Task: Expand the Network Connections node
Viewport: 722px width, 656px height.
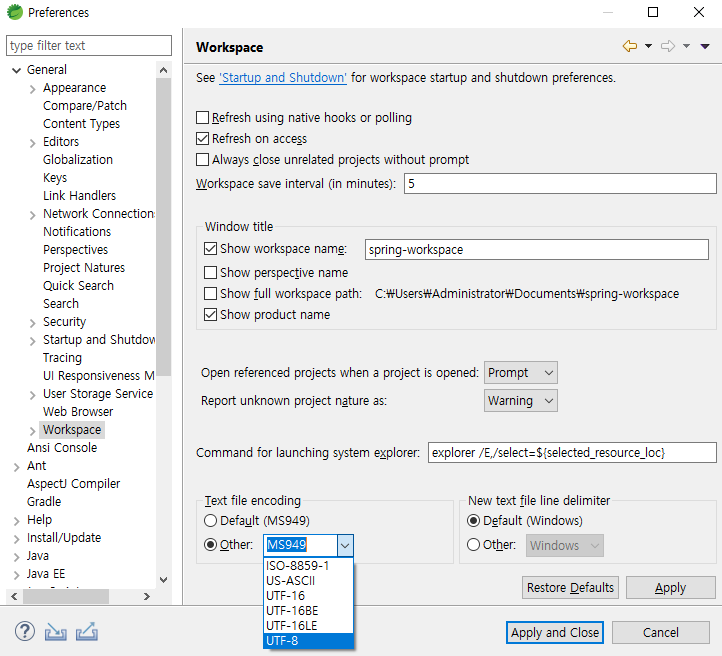Action: point(32,215)
